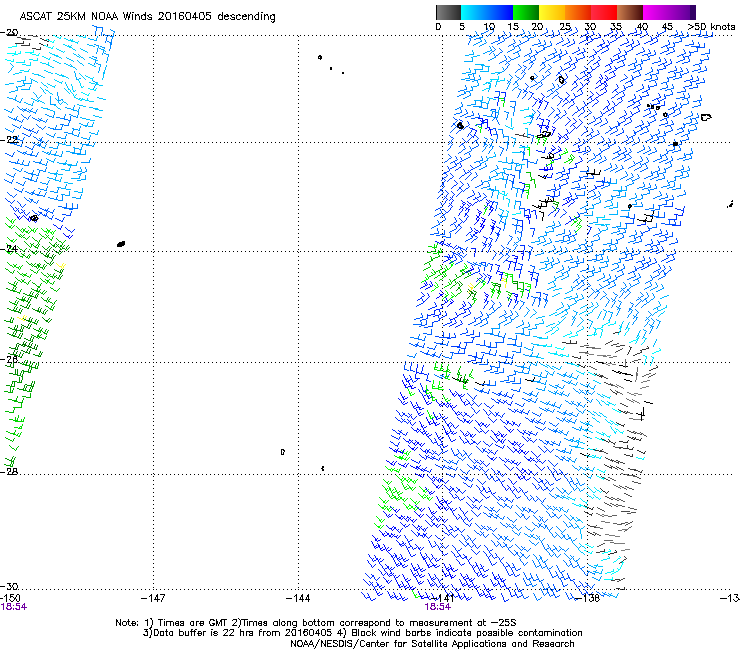Click the latitude label '-22'
This screenshot has width=740, height=650.
9,139
